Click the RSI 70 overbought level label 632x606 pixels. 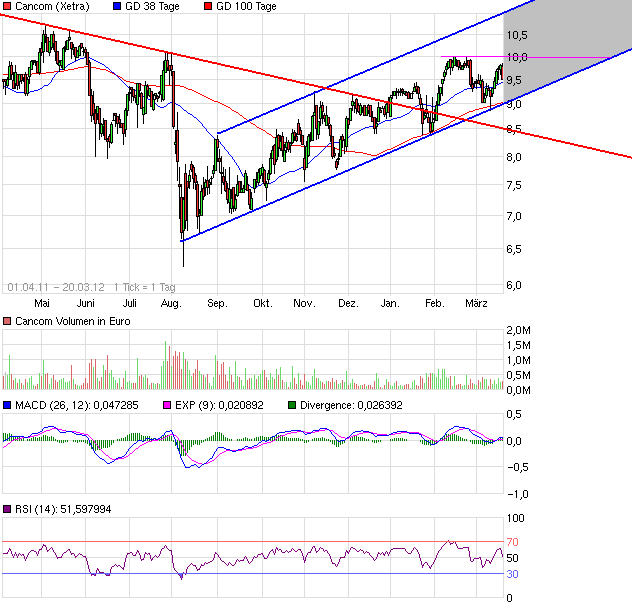(512, 542)
